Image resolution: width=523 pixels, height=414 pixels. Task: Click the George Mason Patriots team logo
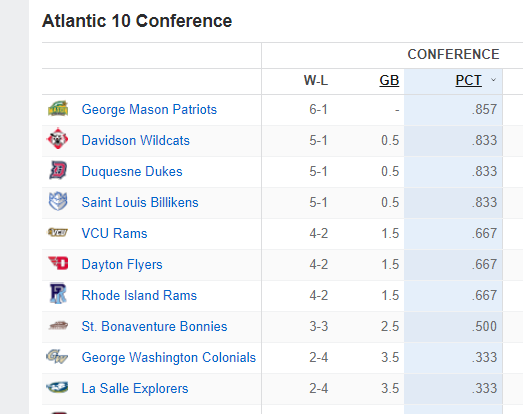coord(58,109)
